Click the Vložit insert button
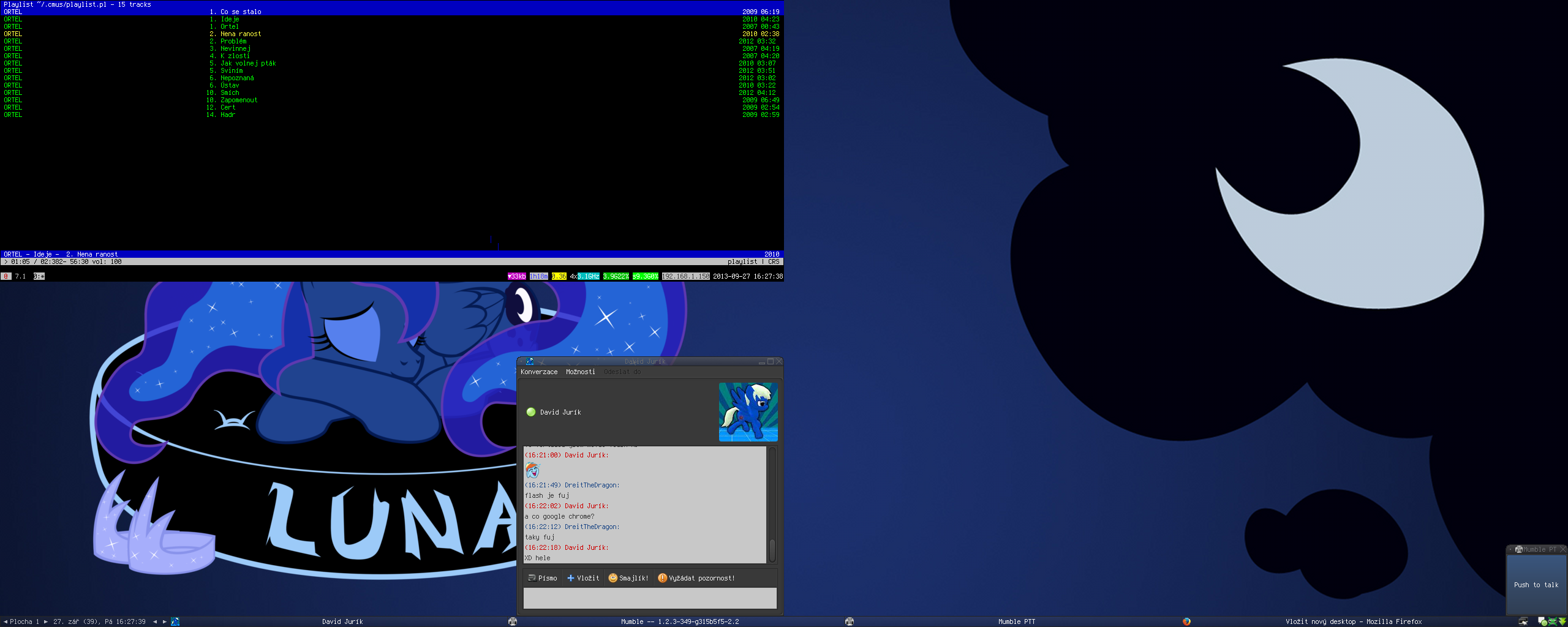Image resolution: width=1568 pixels, height=627 pixels. [583, 578]
